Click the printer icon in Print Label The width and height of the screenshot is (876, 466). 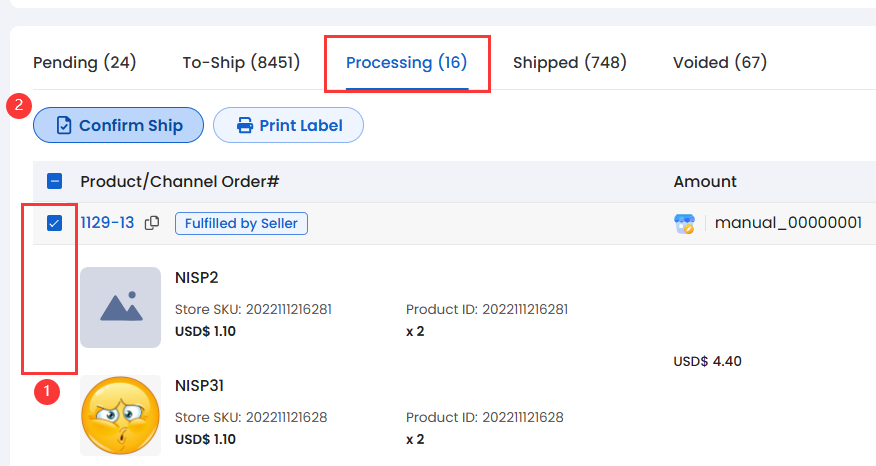click(244, 125)
